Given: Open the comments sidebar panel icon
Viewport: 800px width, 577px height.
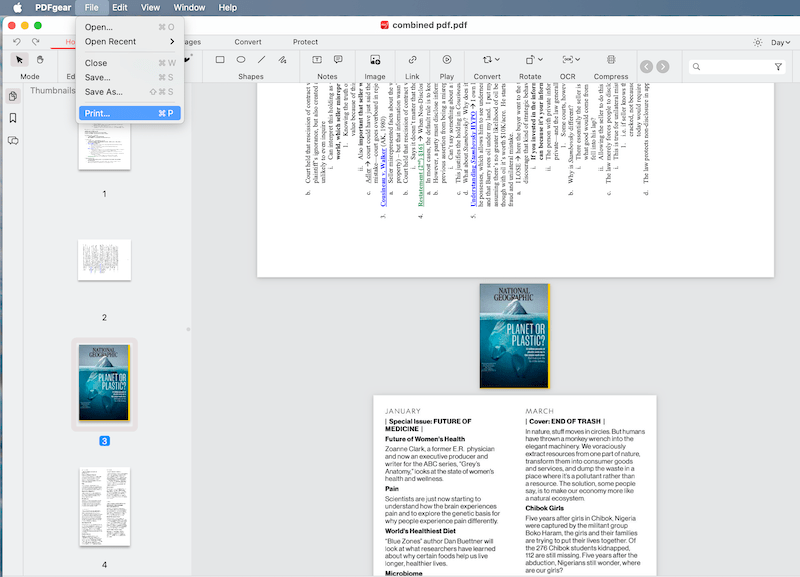Looking at the screenshot, I should (x=13, y=140).
